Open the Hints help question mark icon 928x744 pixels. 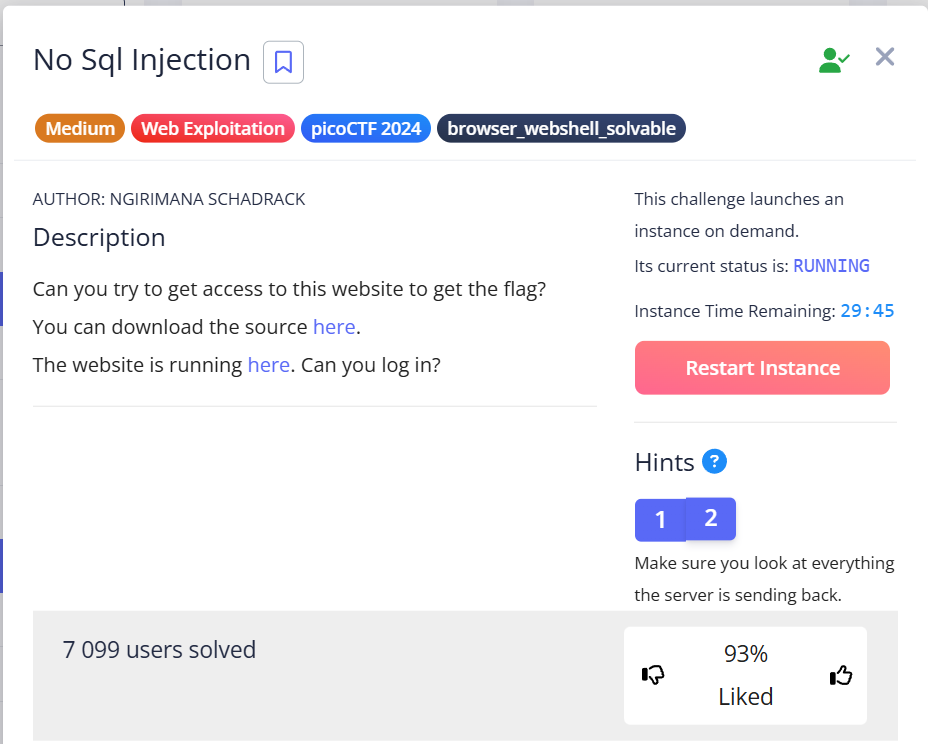click(714, 462)
